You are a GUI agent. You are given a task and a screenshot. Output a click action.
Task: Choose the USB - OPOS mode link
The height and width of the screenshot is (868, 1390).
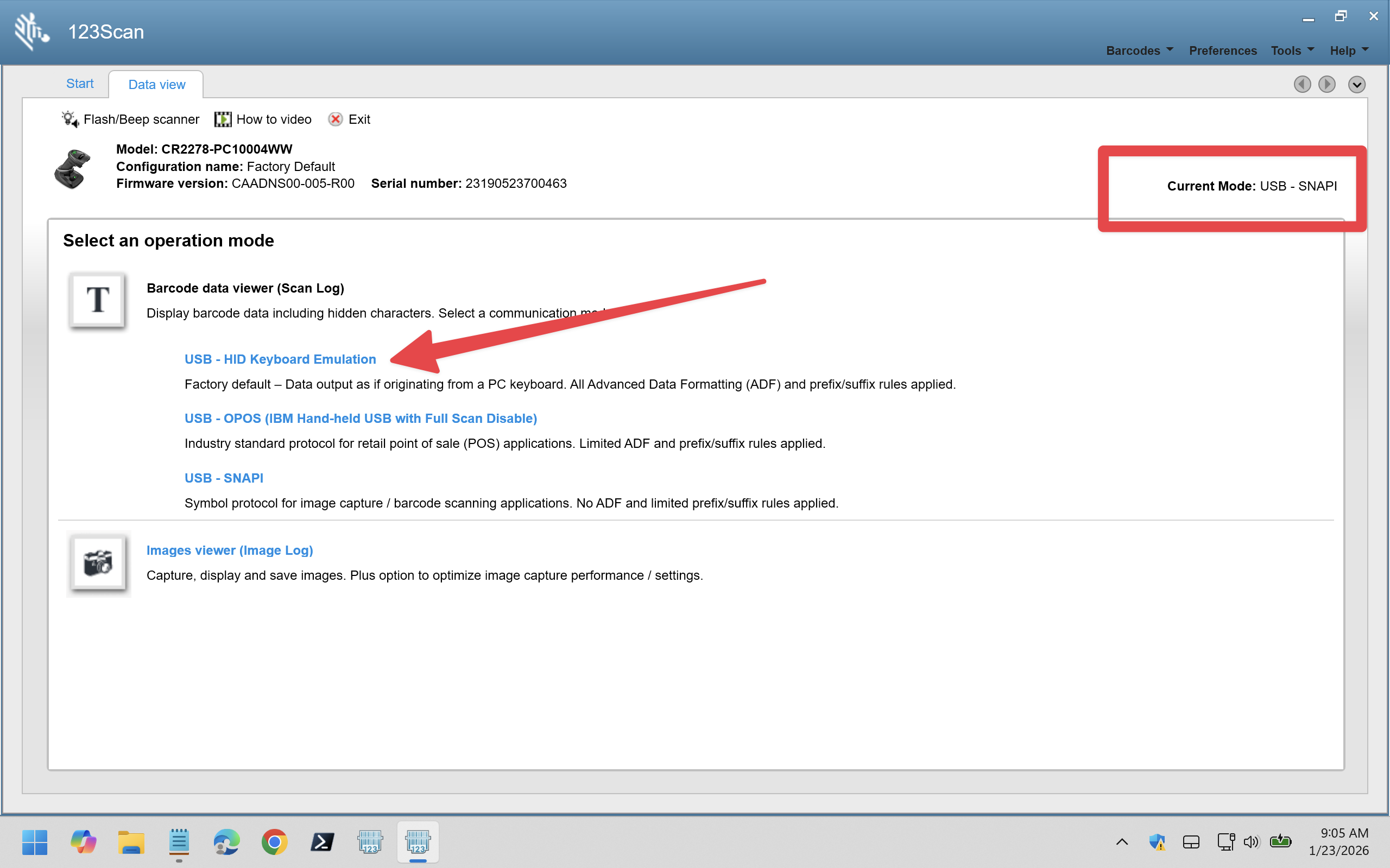coord(361,418)
